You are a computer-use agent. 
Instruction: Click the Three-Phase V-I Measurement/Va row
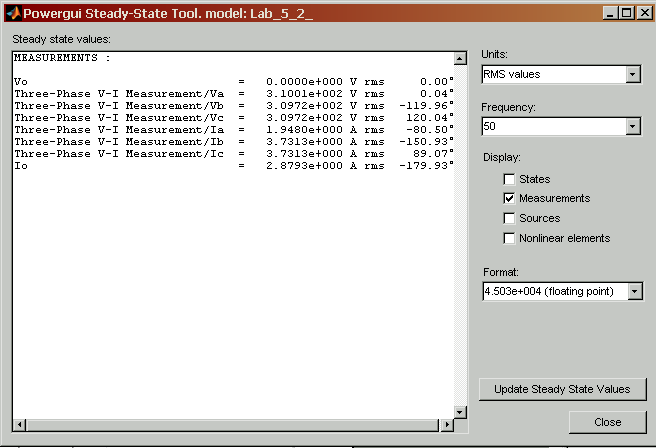234,94
